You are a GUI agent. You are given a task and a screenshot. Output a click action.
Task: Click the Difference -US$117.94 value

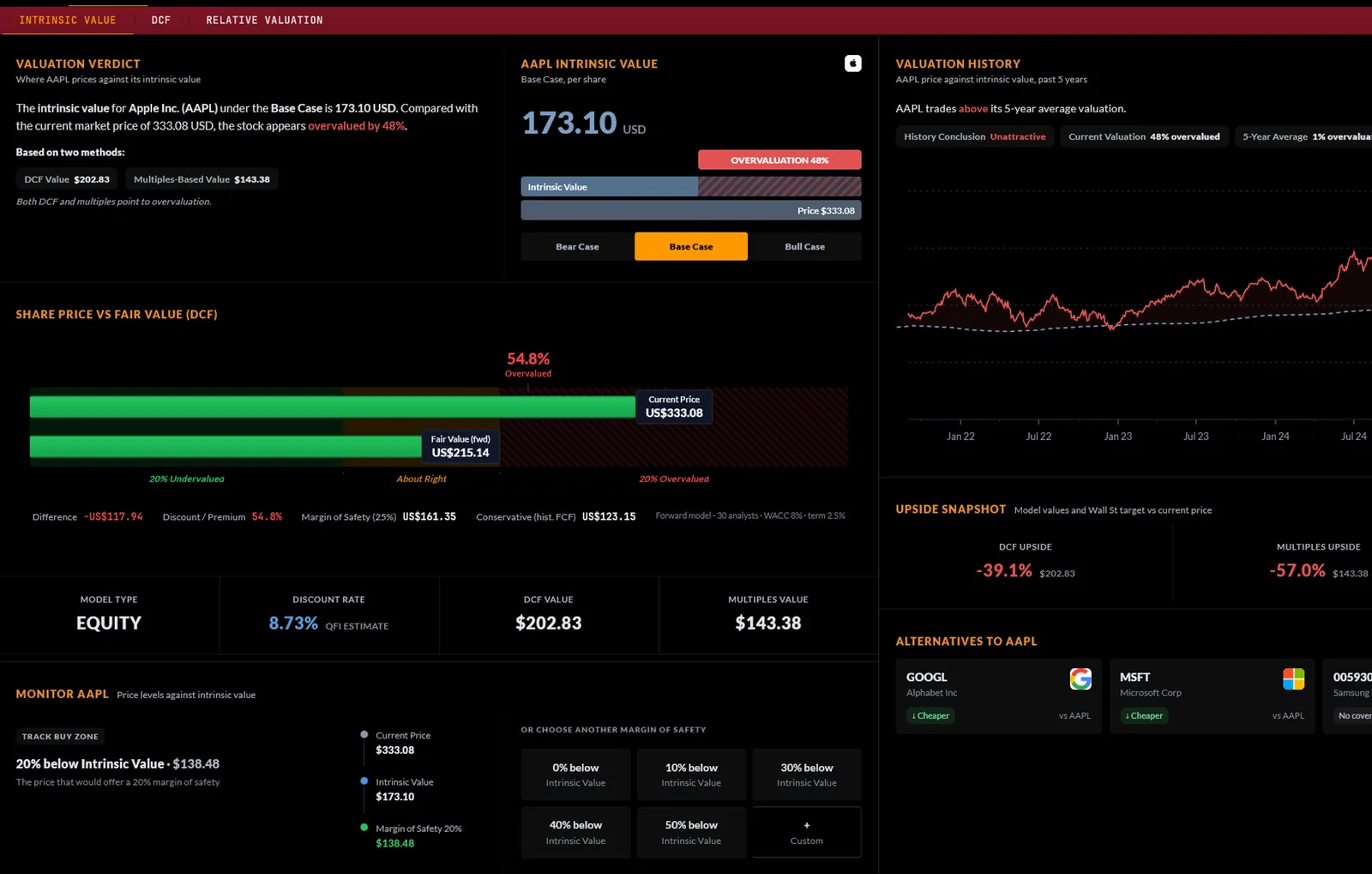coord(113,516)
